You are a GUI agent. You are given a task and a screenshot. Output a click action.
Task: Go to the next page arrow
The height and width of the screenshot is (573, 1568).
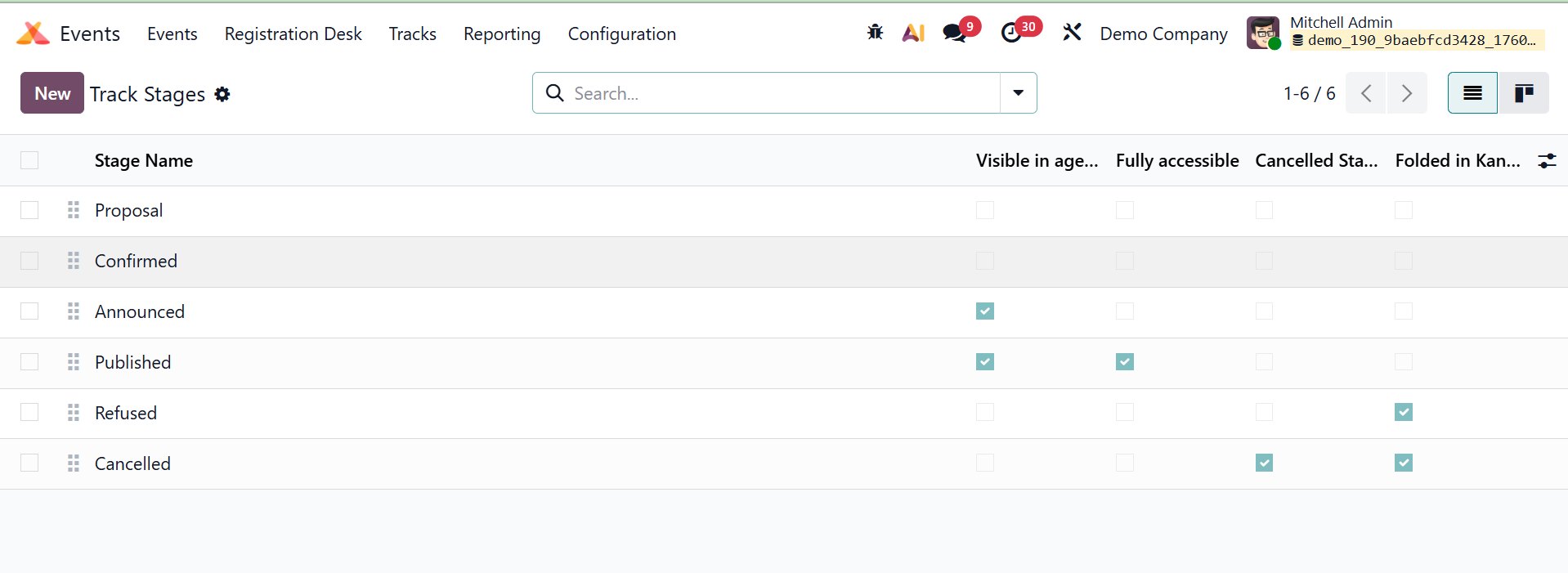pyautogui.click(x=1406, y=93)
